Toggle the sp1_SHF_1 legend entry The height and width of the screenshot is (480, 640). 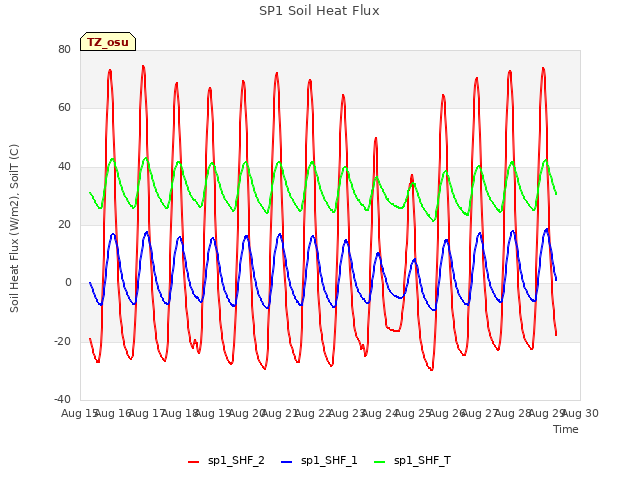pos(319,461)
